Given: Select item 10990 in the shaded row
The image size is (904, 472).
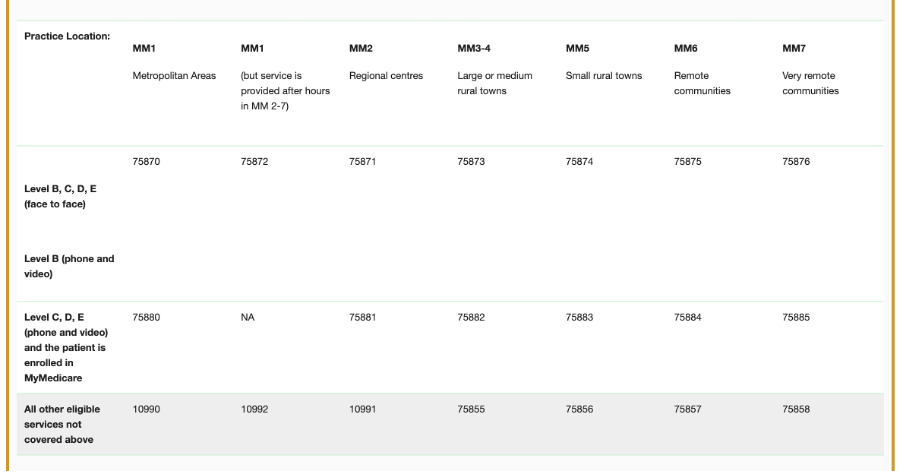Looking at the screenshot, I should tap(146, 410).
